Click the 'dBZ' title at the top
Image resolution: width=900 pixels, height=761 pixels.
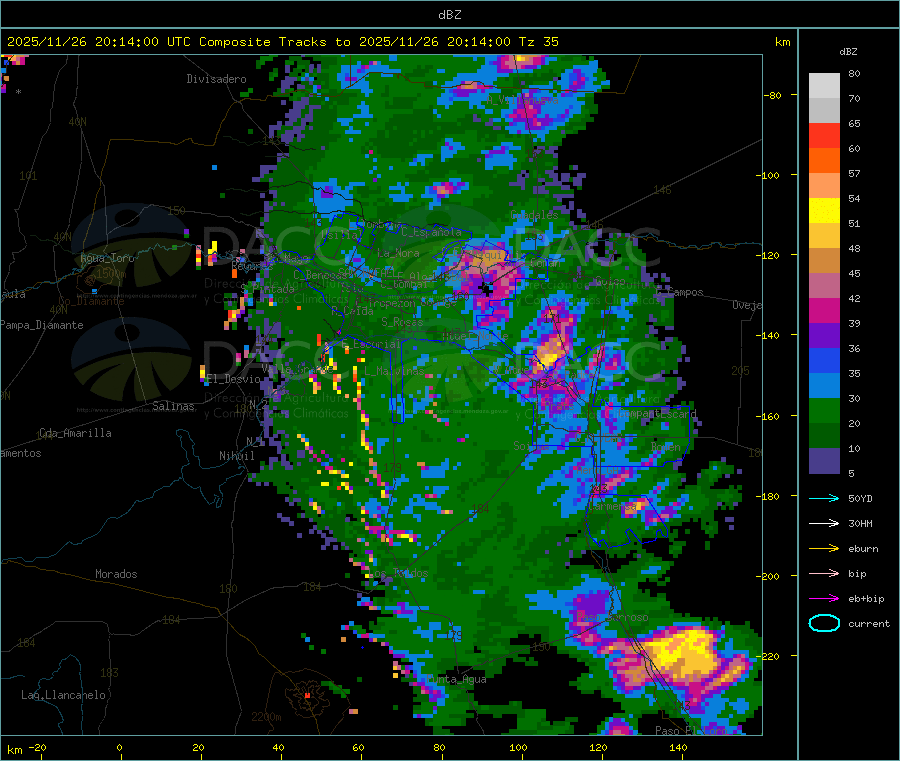449,15
